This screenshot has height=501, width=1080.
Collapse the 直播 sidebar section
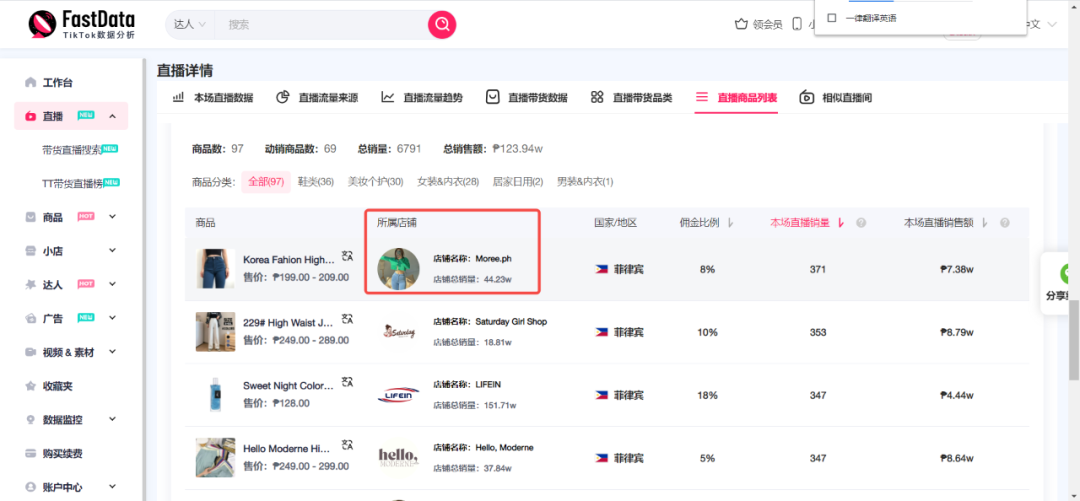point(112,116)
